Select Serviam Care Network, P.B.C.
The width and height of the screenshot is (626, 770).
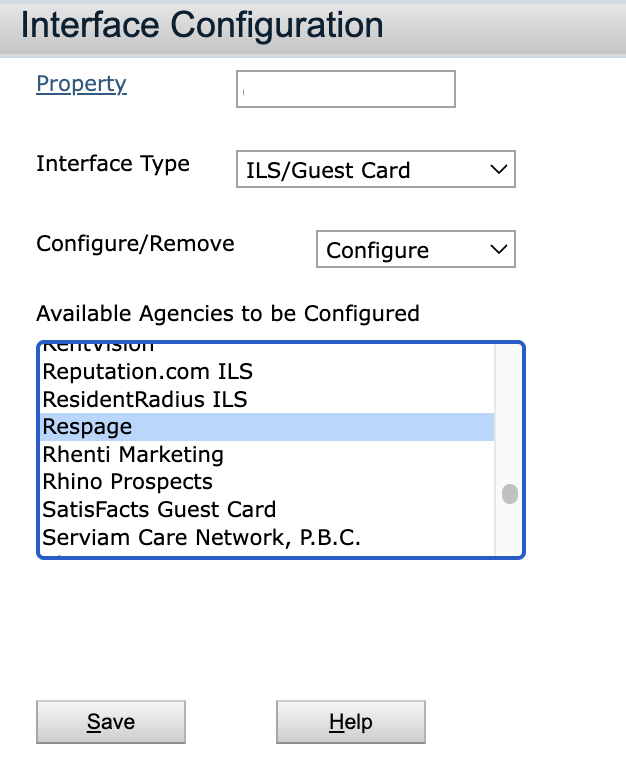pyautogui.click(x=201, y=537)
